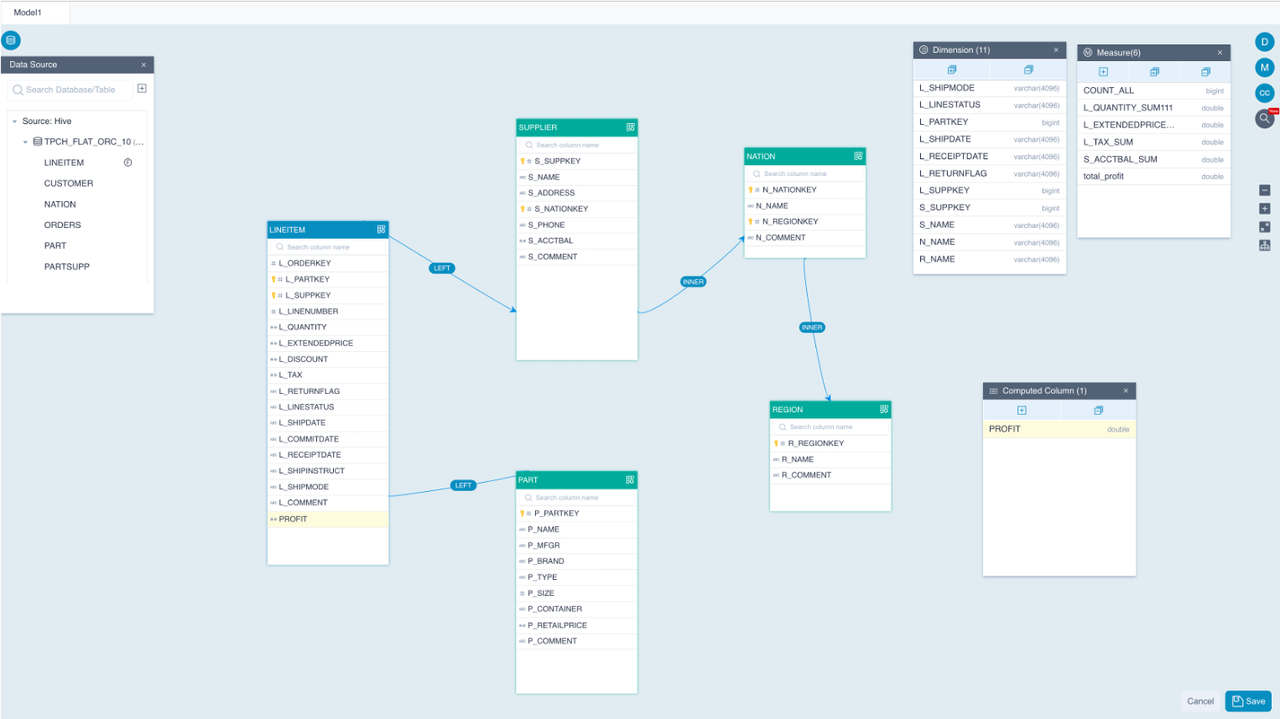Viewport: 1280px width, 719px height.
Task: Click the Cancel button
Action: click(x=1200, y=701)
